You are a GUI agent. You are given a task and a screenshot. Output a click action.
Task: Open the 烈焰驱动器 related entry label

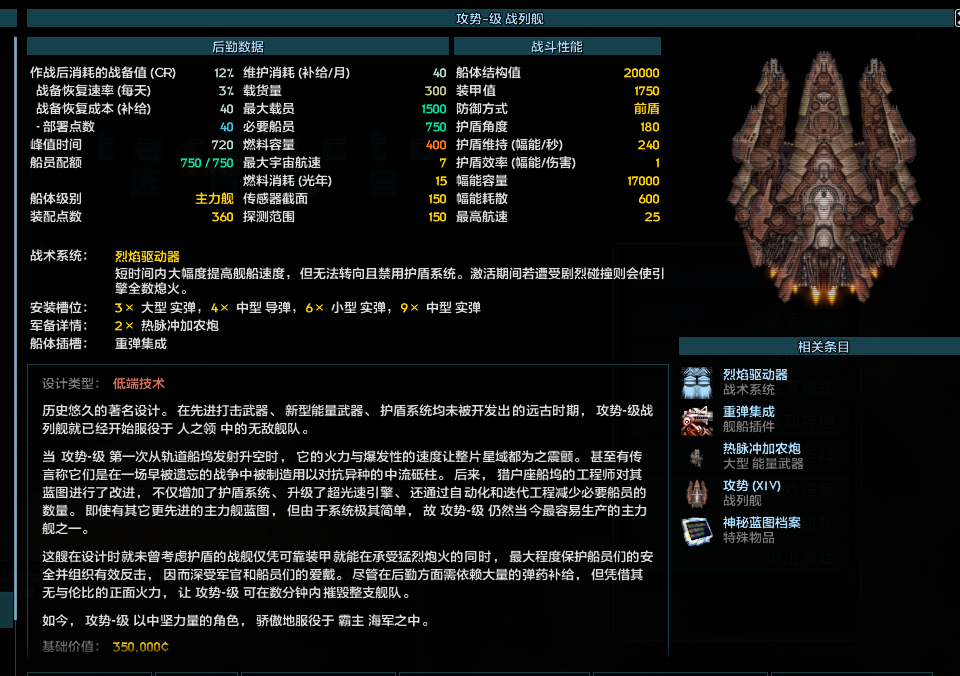[x=755, y=375]
